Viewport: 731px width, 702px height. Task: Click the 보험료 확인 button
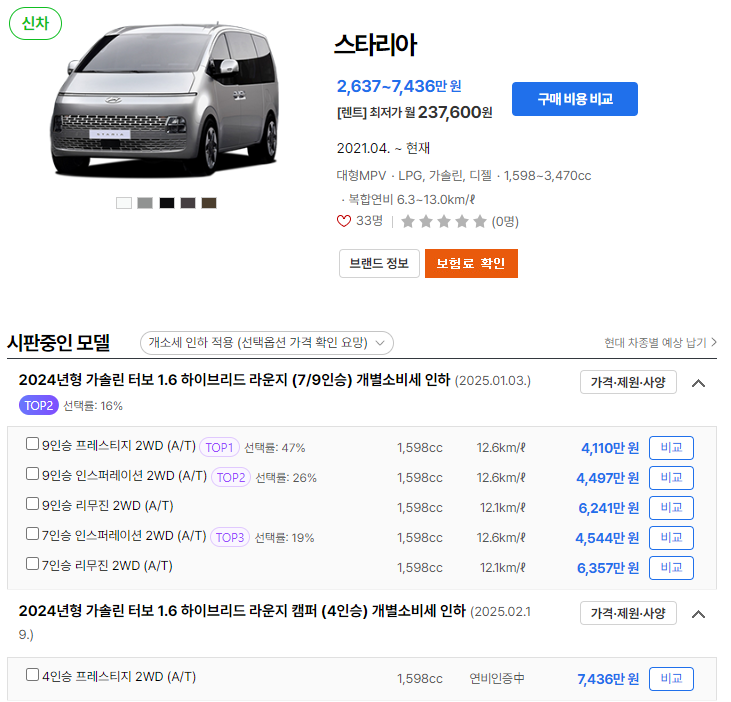pos(471,263)
